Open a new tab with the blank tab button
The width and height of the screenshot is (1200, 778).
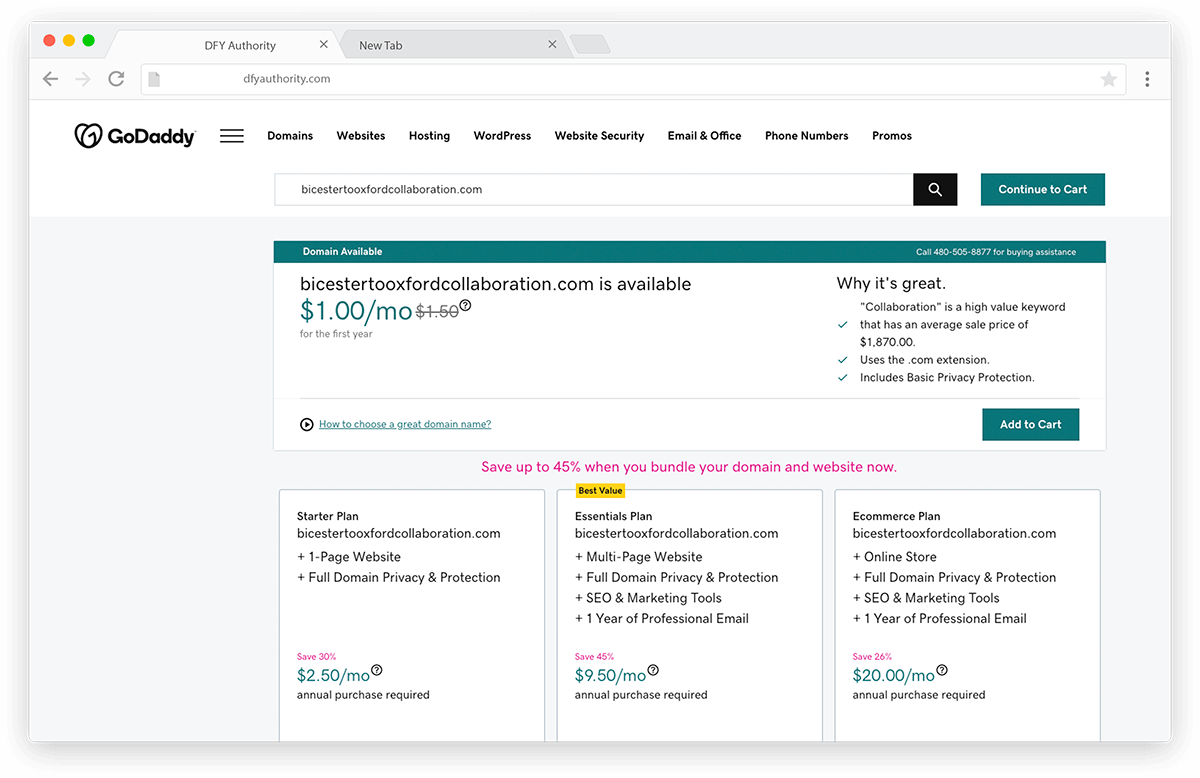[590, 45]
